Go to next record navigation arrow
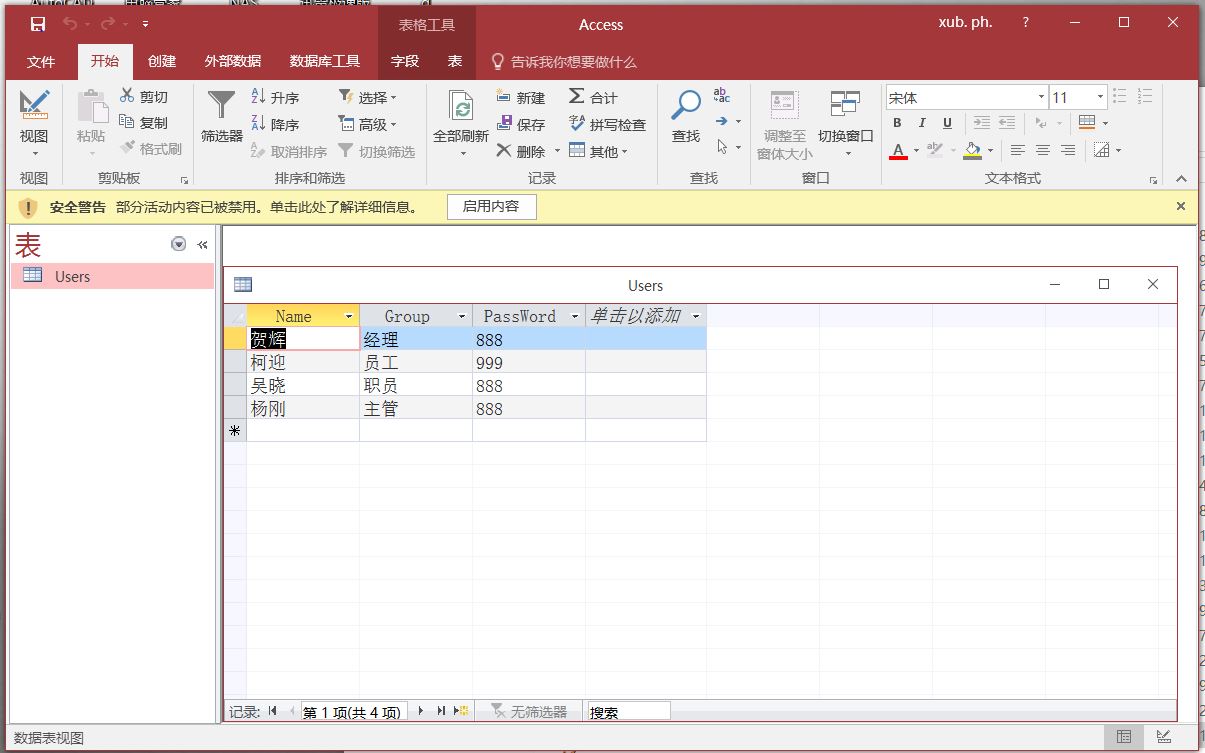Screen dimensions: 1205x753 (421, 711)
